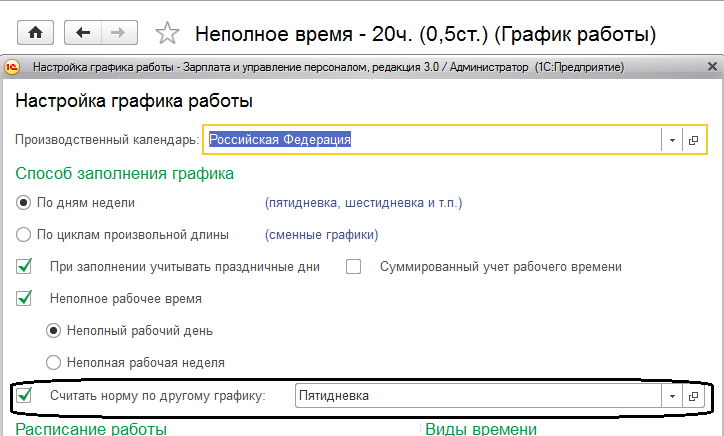Add page to favorites with star

click(x=168, y=34)
